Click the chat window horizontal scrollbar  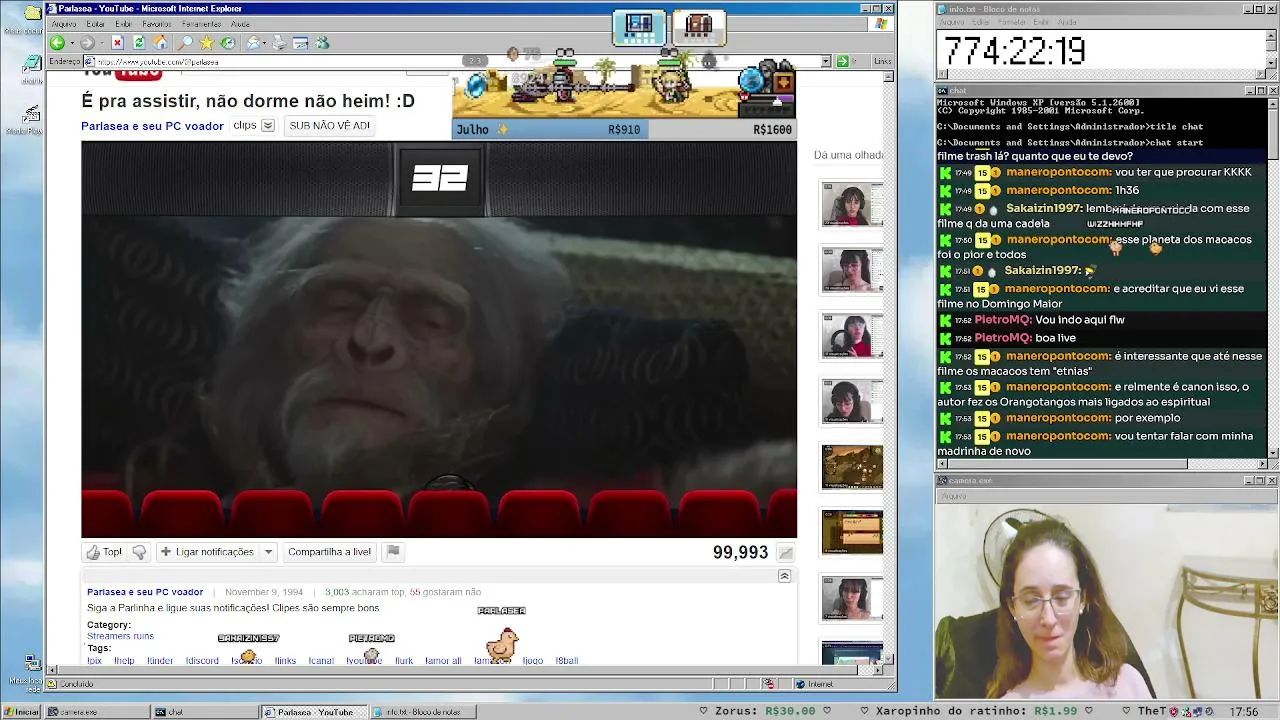[x=1102, y=464]
